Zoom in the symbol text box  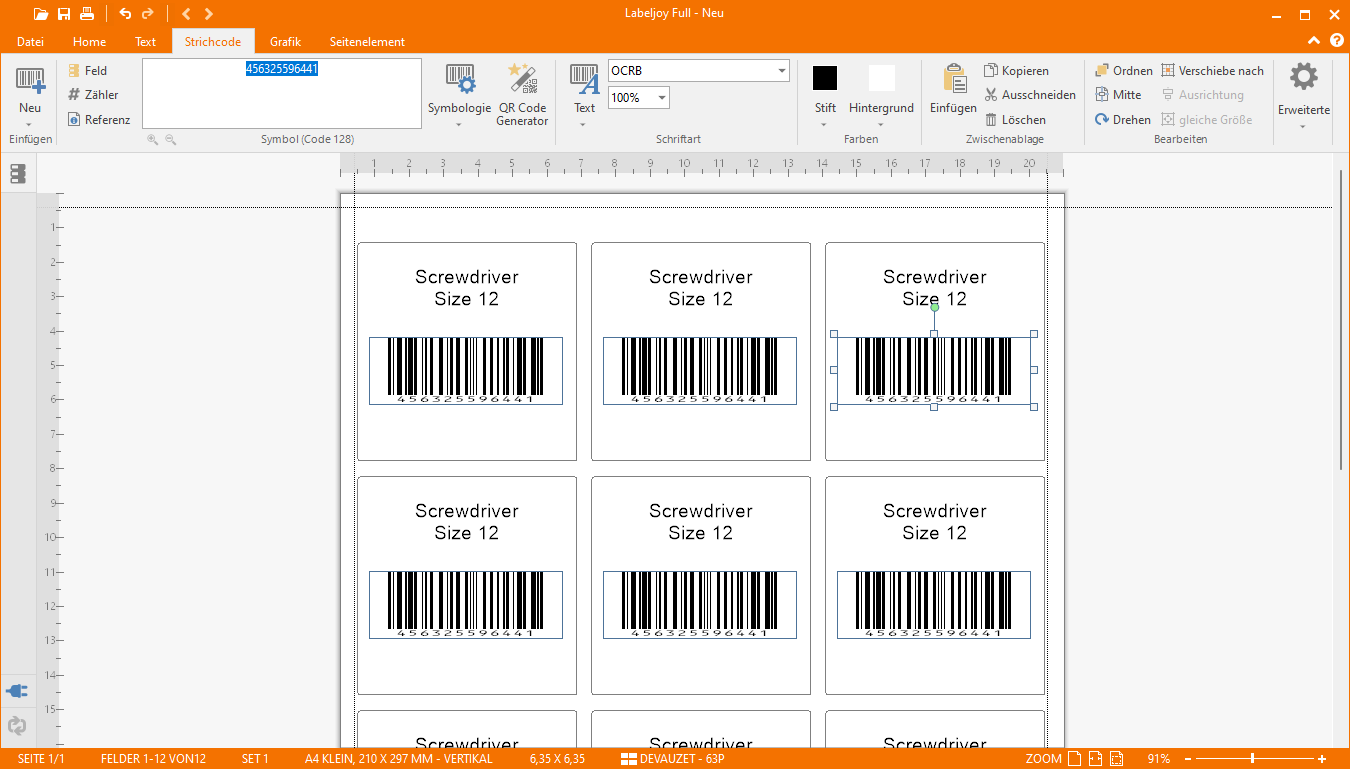pyautogui.click(x=153, y=140)
